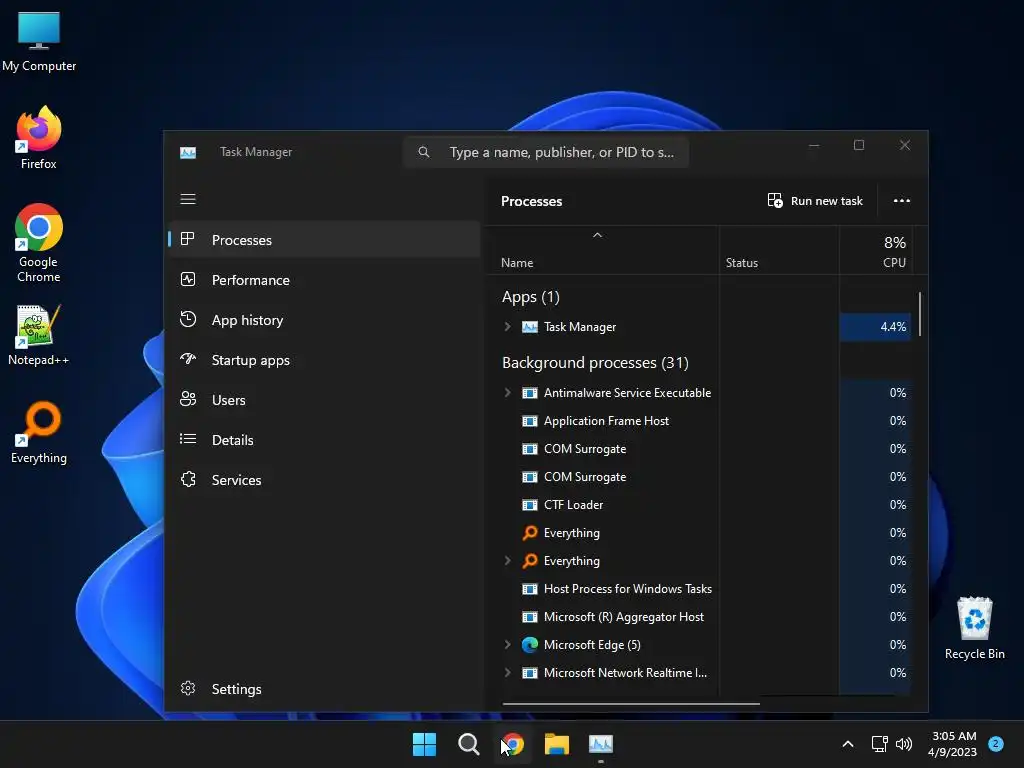Viewport: 1024px width, 768px height.
Task: Open Firefox desktop shortcut
Action: tap(39, 138)
